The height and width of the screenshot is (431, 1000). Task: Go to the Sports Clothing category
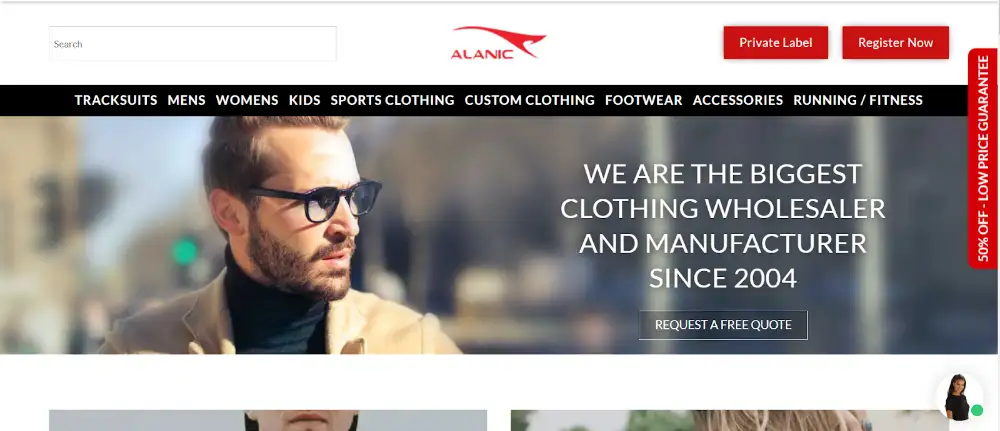click(392, 100)
